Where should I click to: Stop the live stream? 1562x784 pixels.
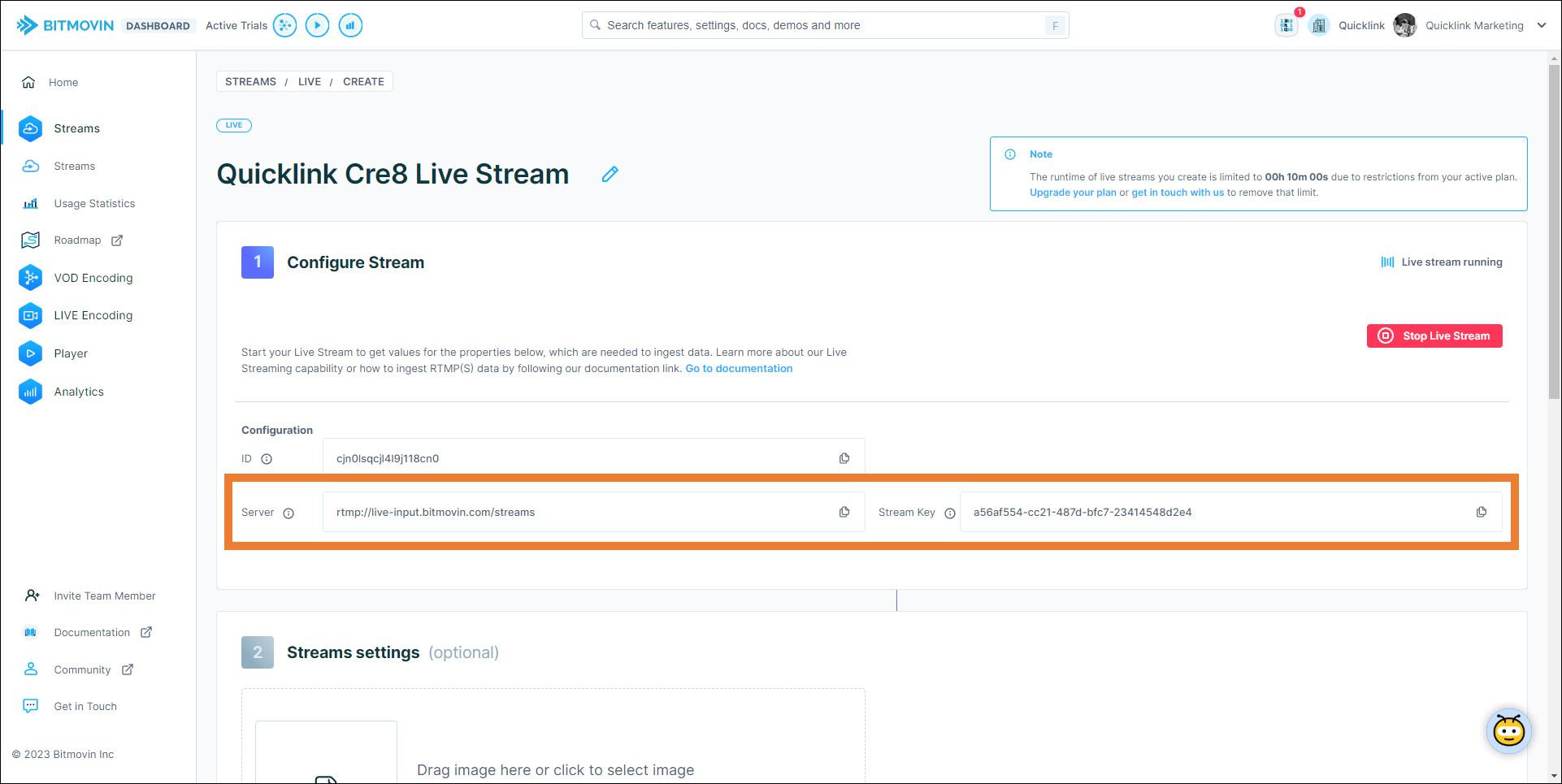pyautogui.click(x=1434, y=336)
